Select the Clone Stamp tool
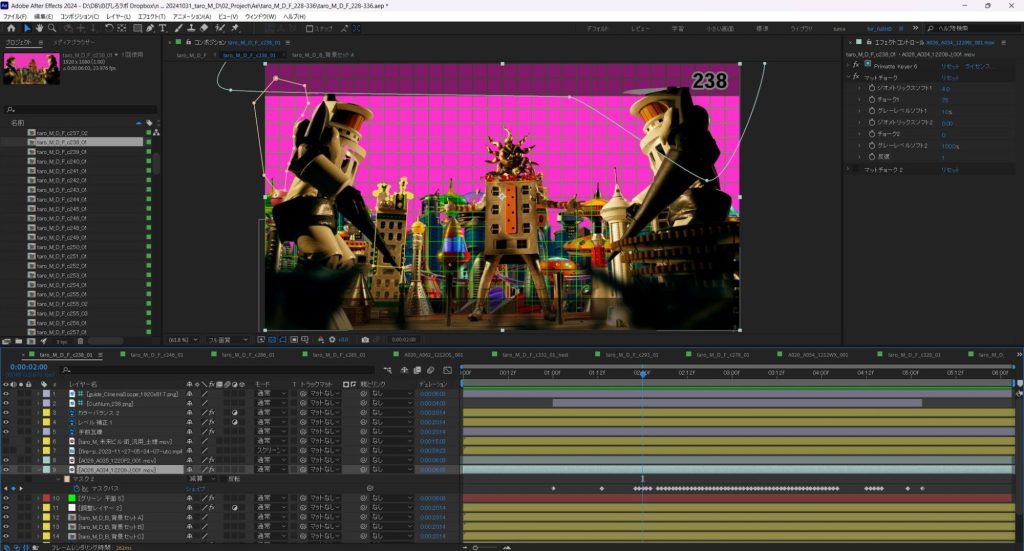The width and height of the screenshot is (1024, 551). point(191,28)
